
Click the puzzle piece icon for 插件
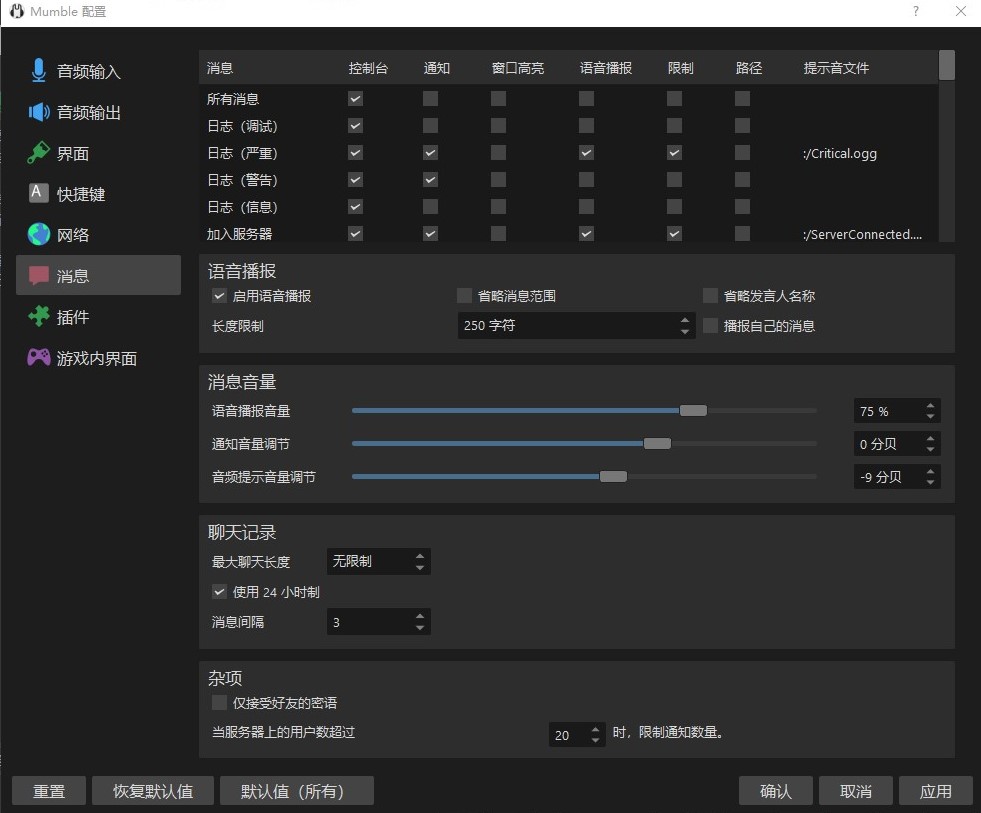pyautogui.click(x=39, y=317)
